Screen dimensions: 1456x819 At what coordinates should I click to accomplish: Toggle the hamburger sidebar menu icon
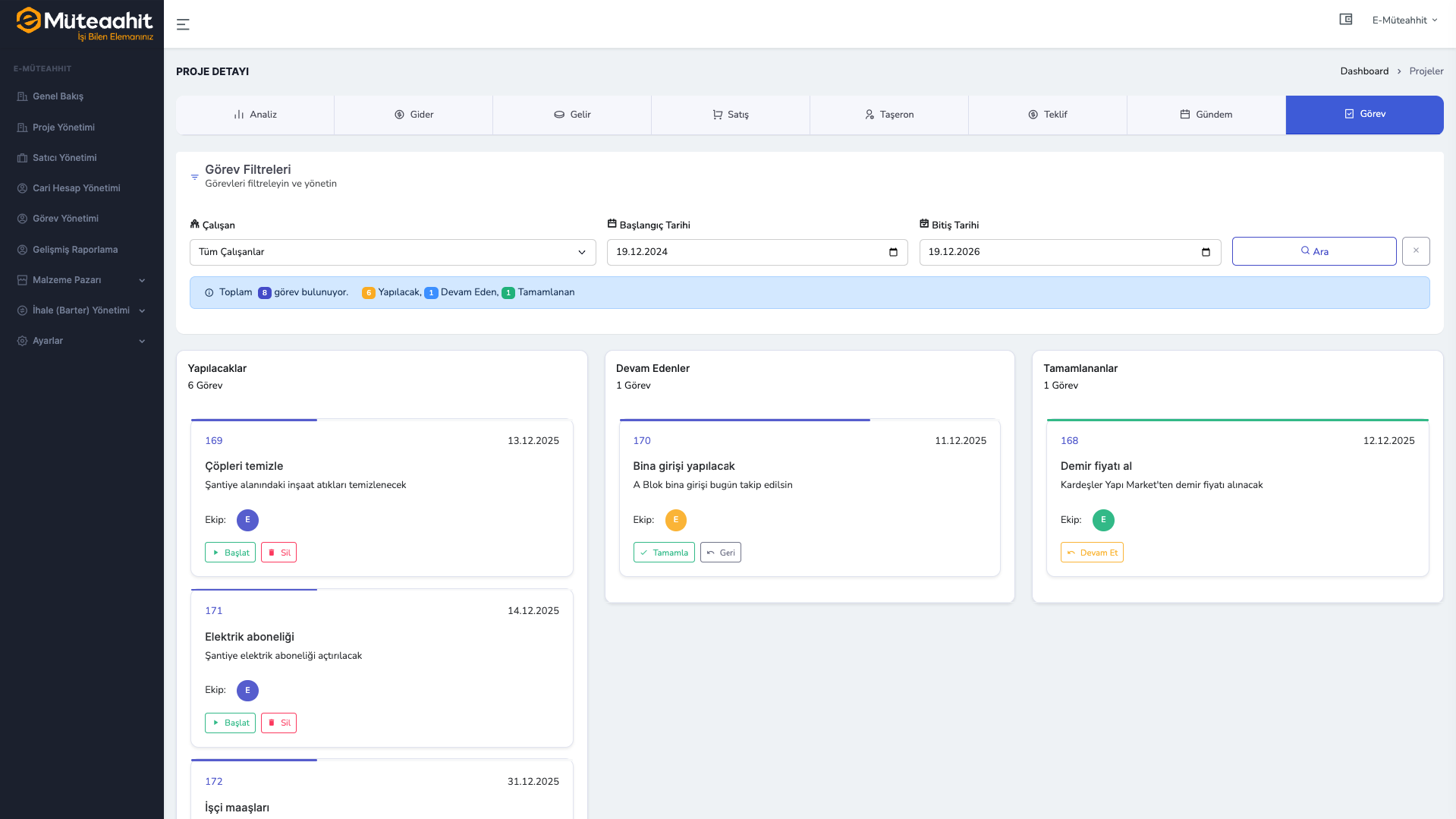point(183,24)
